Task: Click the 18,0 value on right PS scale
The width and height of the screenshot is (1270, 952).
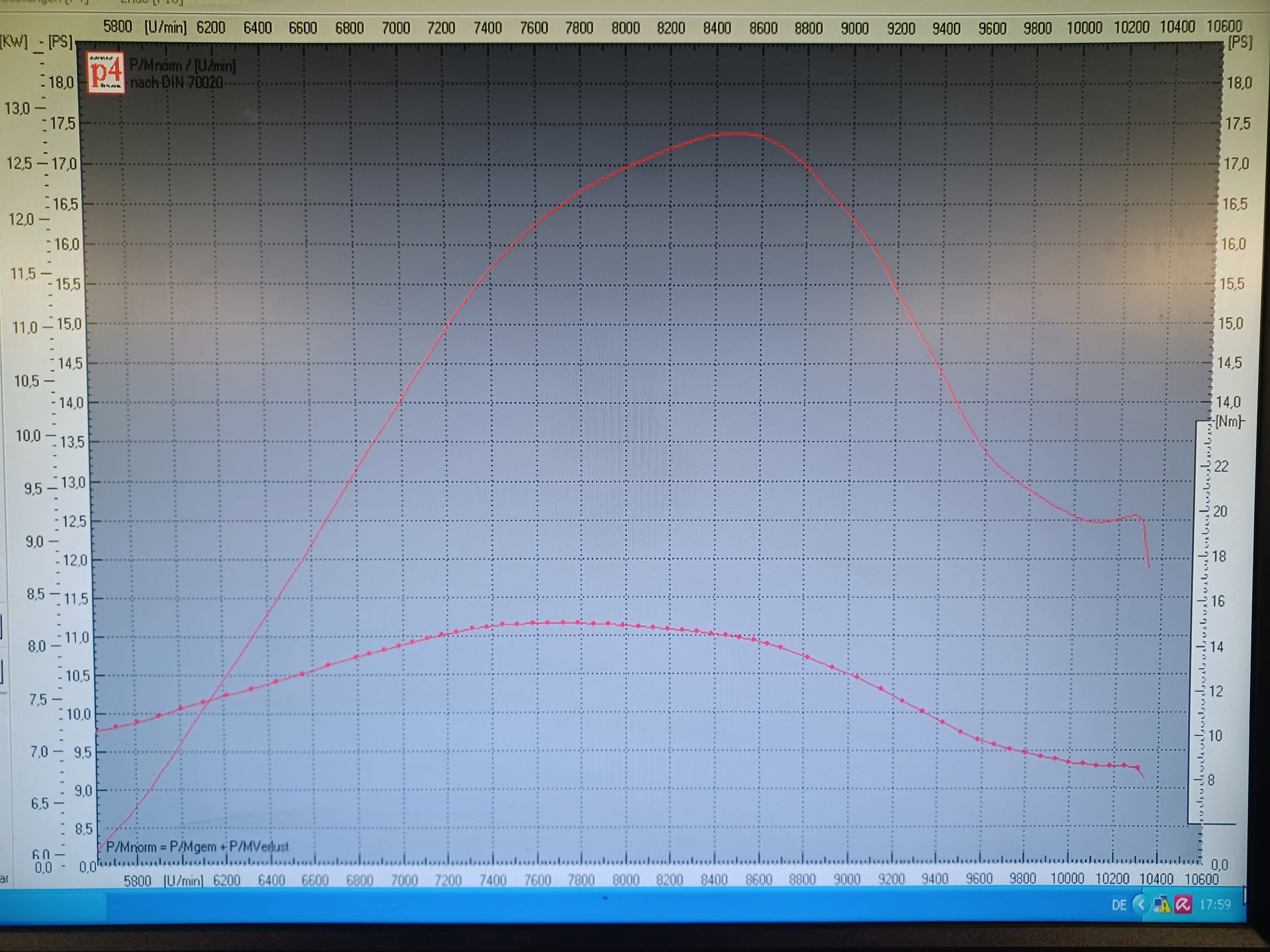Action: [x=1239, y=83]
